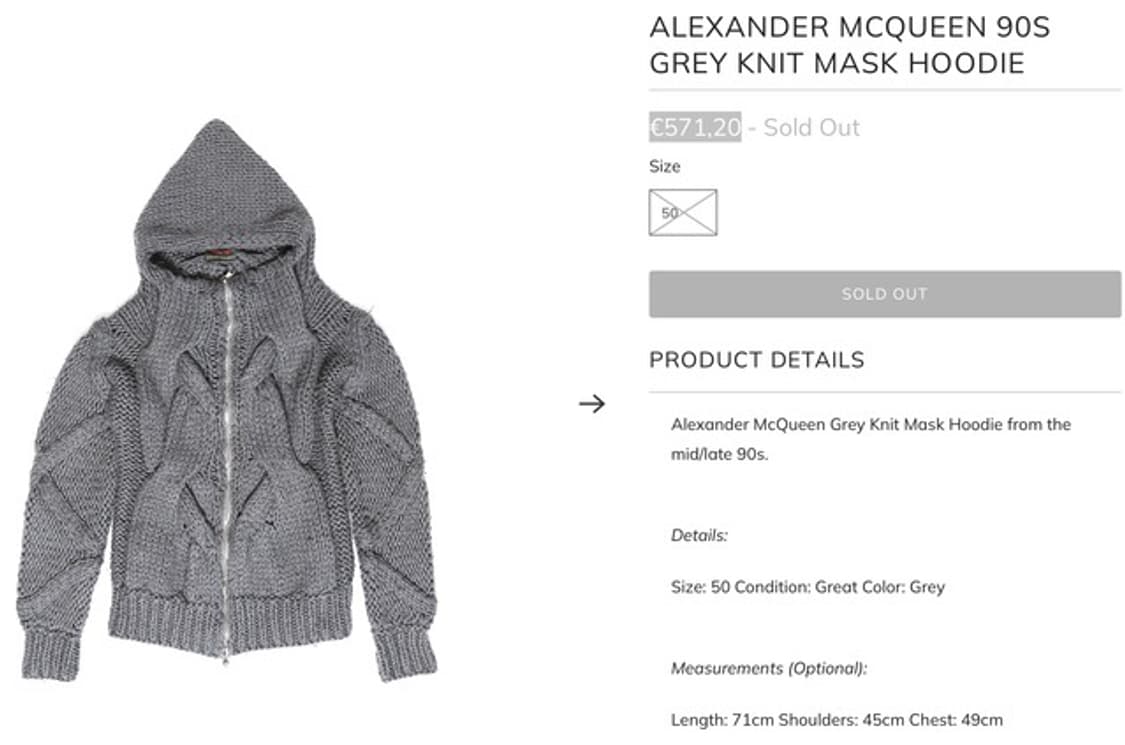Select the crossed-out size 50 option
Viewport: 1125px width, 745px height.
coord(682,213)
